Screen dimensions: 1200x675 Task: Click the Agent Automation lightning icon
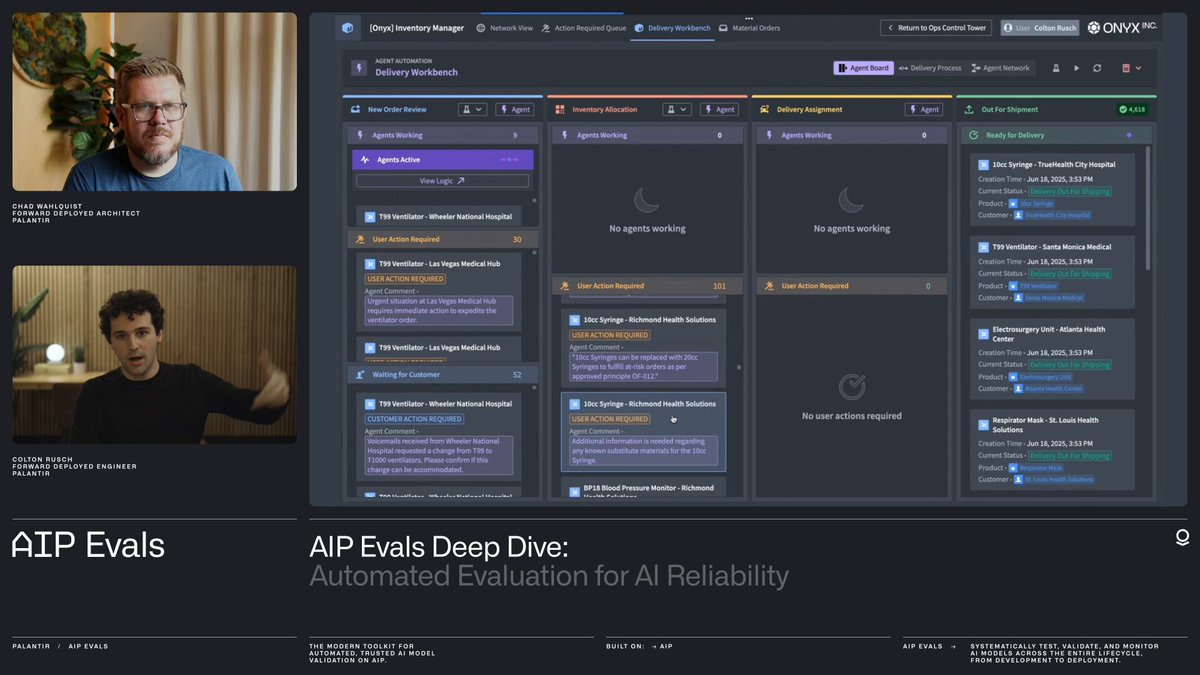tap(359, 68)
